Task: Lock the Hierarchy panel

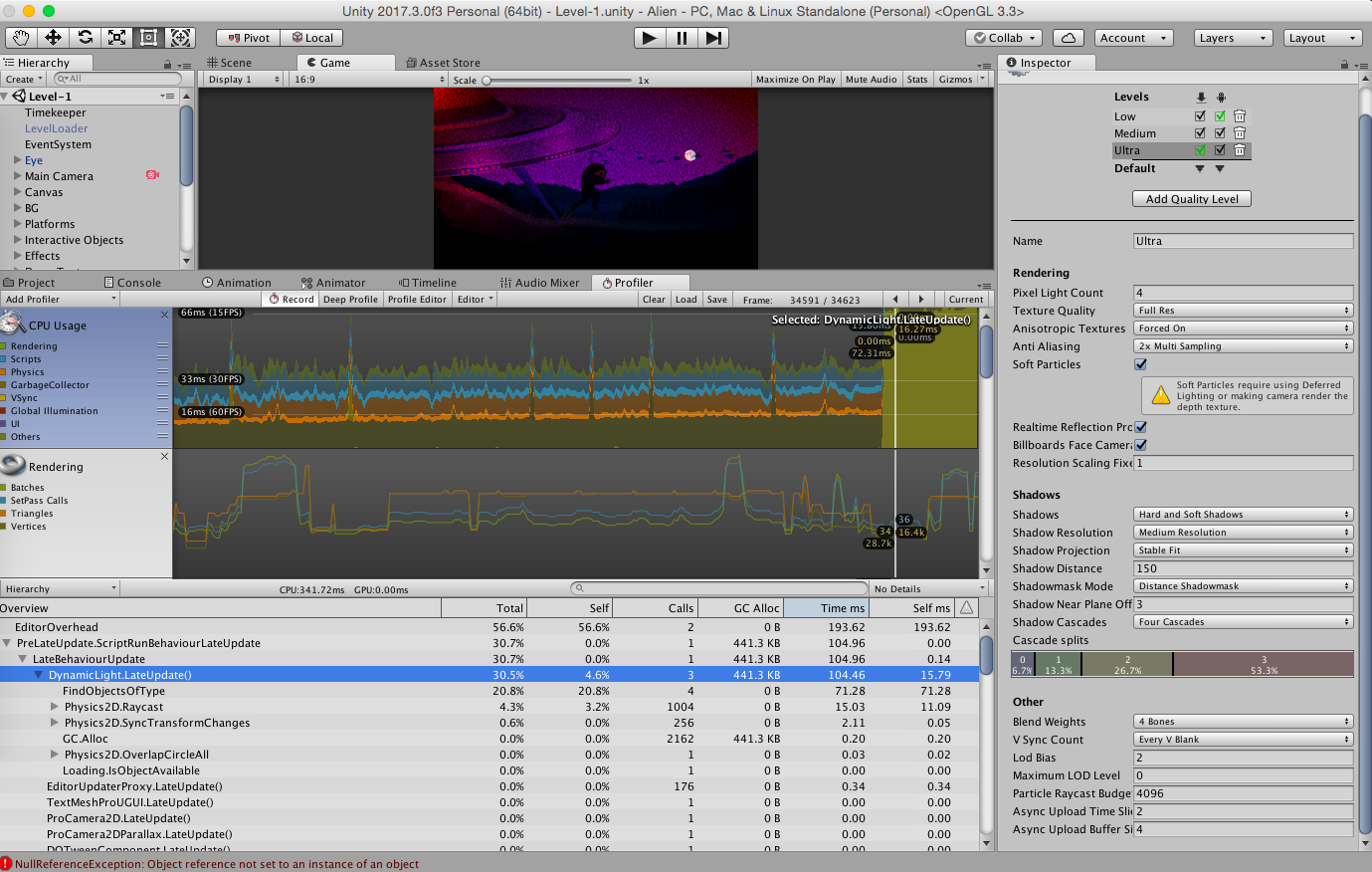Action: coord(167,64)
